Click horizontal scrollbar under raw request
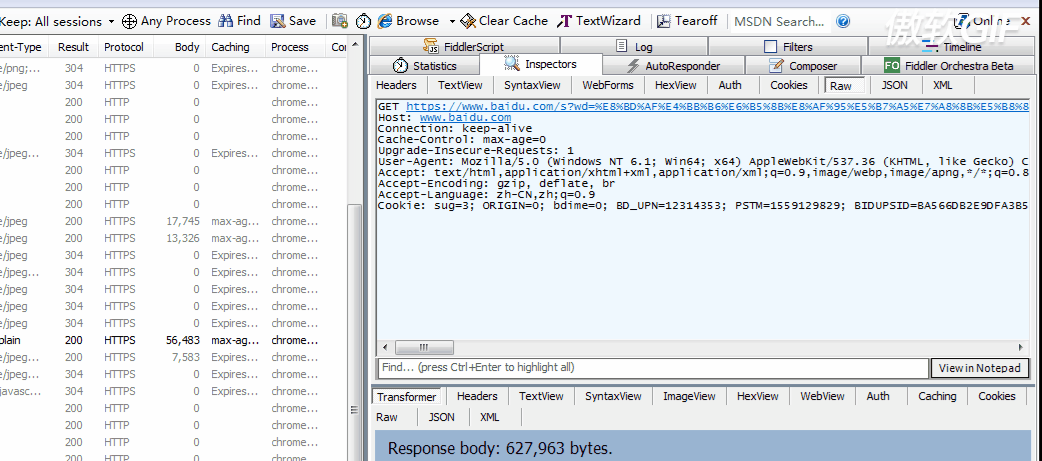The image size is (1042, 461). pyautogui.click(x=700, y=347)
